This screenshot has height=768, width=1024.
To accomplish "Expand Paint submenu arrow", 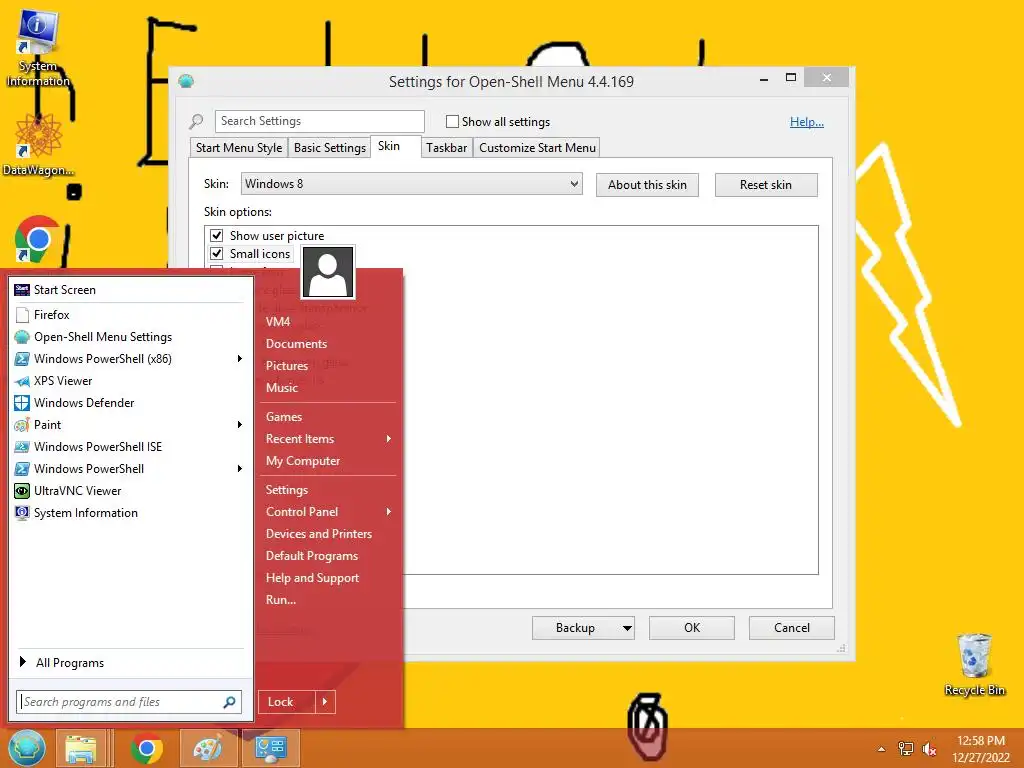I will point(240,424).
